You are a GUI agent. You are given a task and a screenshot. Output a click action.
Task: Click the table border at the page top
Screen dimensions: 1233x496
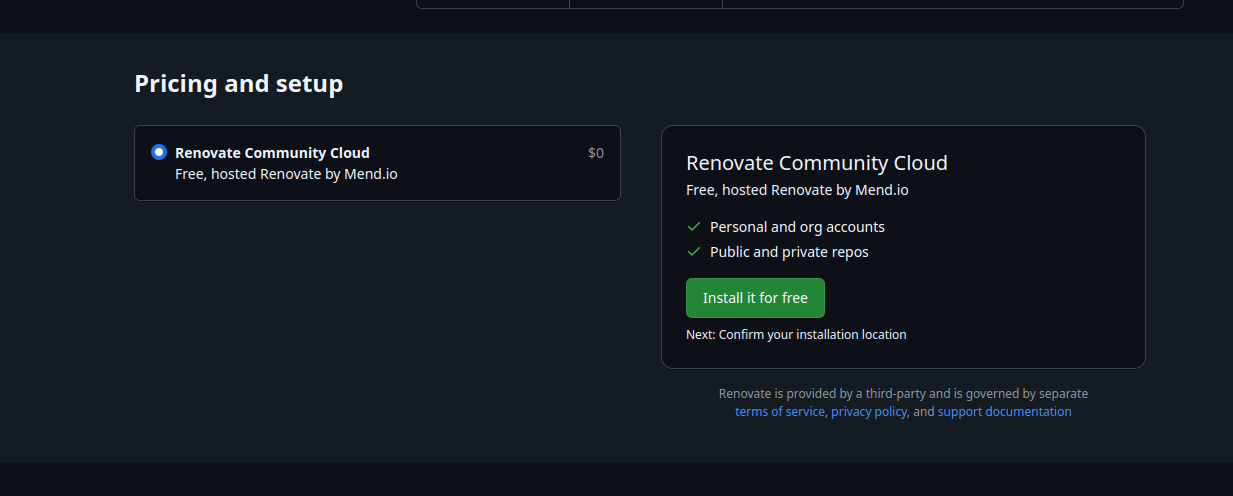pos(800,8)
